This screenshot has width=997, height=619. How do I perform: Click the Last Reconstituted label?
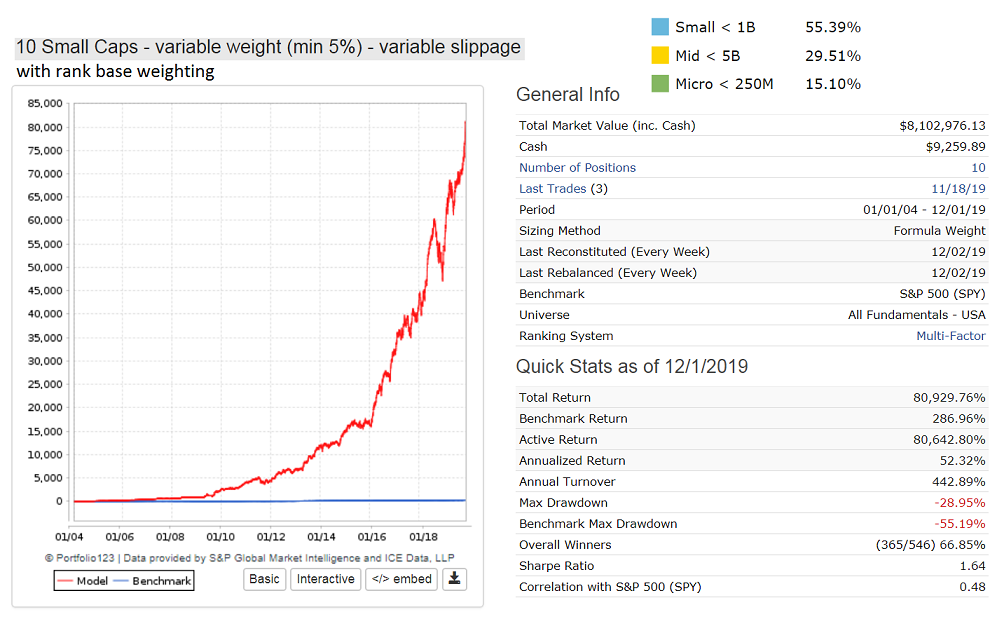[x=614, y=252]
